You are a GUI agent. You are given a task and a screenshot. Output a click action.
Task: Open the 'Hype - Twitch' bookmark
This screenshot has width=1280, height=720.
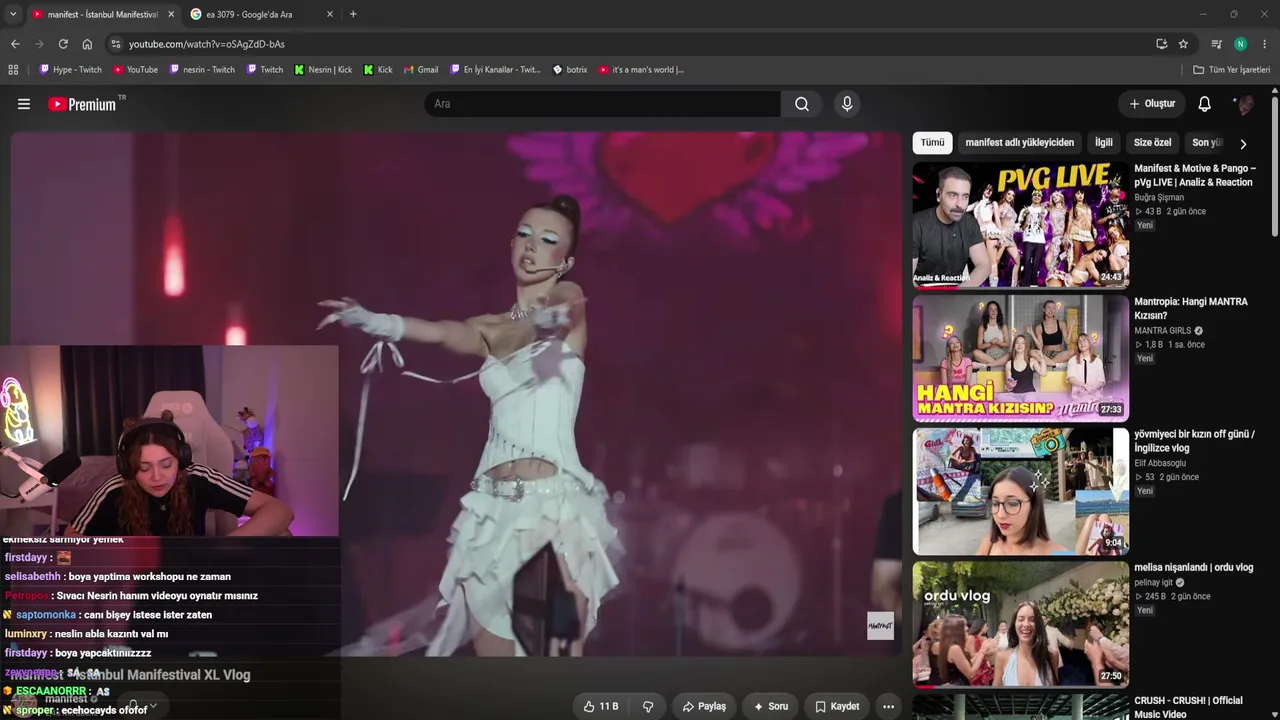tap(70, 70)
